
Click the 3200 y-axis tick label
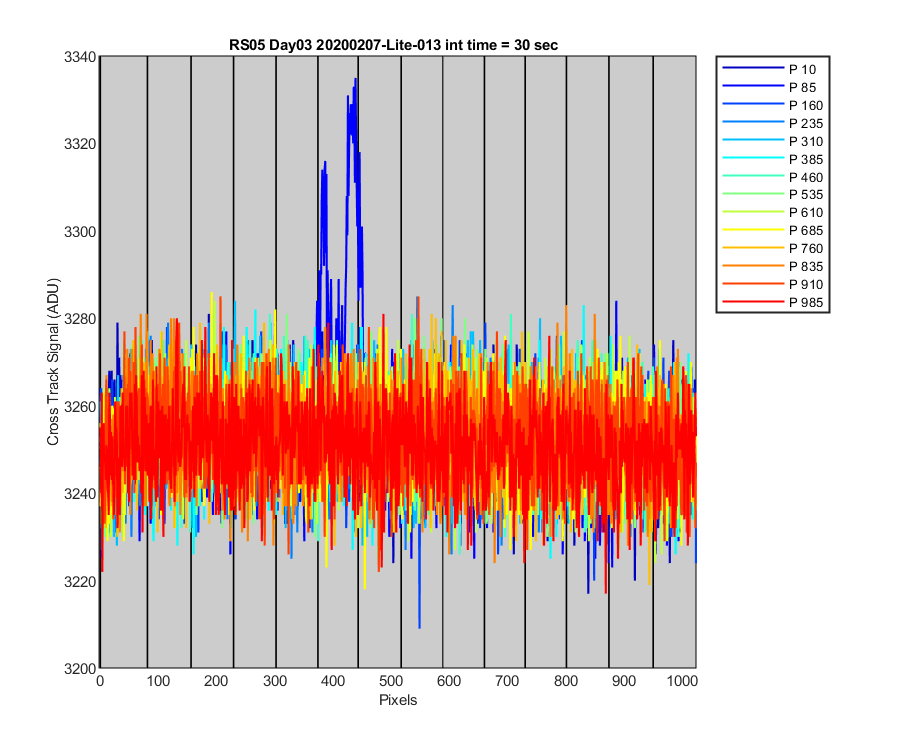(80, 669)
